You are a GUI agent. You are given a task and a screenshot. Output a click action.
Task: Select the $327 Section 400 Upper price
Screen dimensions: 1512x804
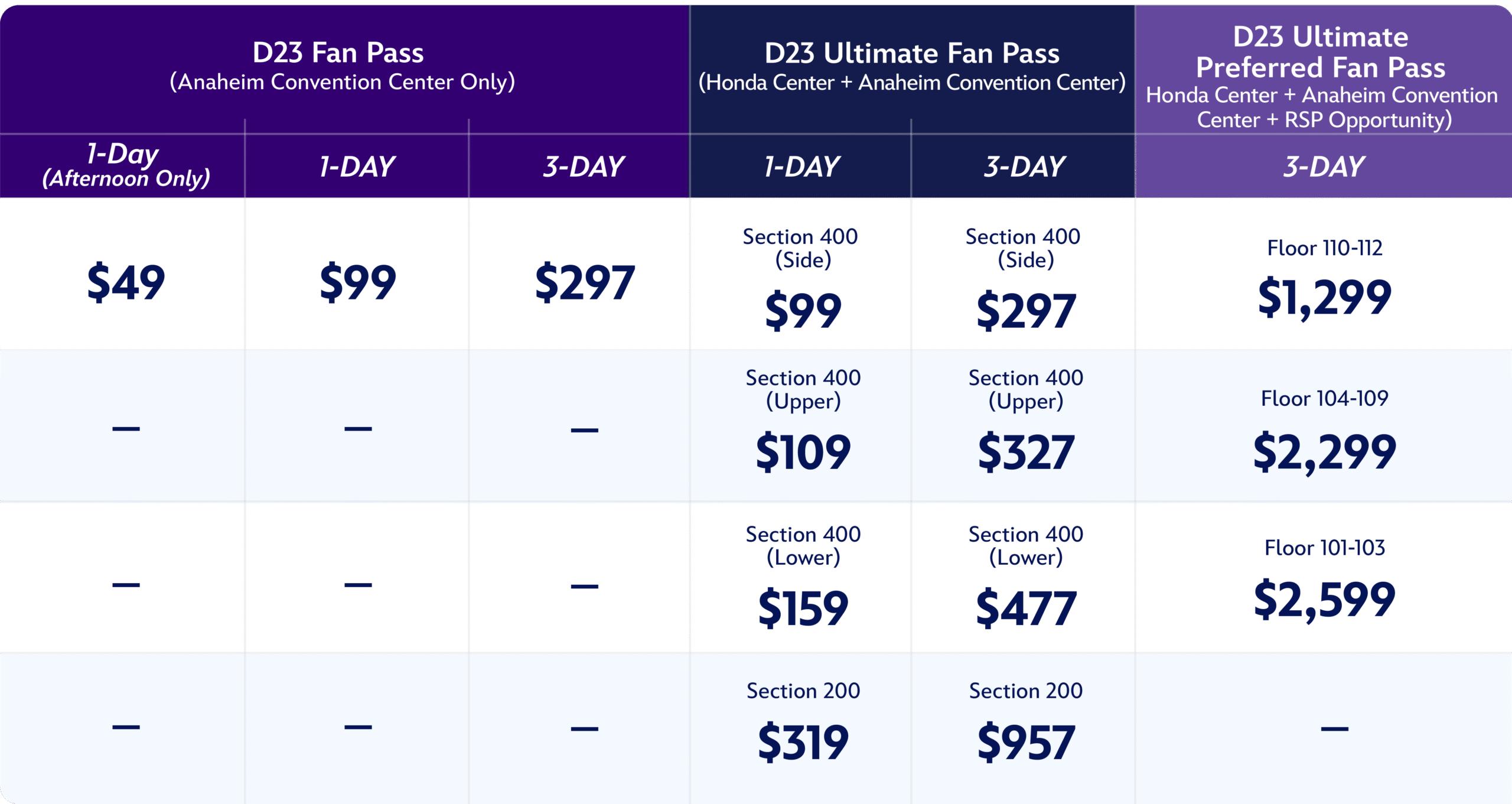coord(1026,453)
